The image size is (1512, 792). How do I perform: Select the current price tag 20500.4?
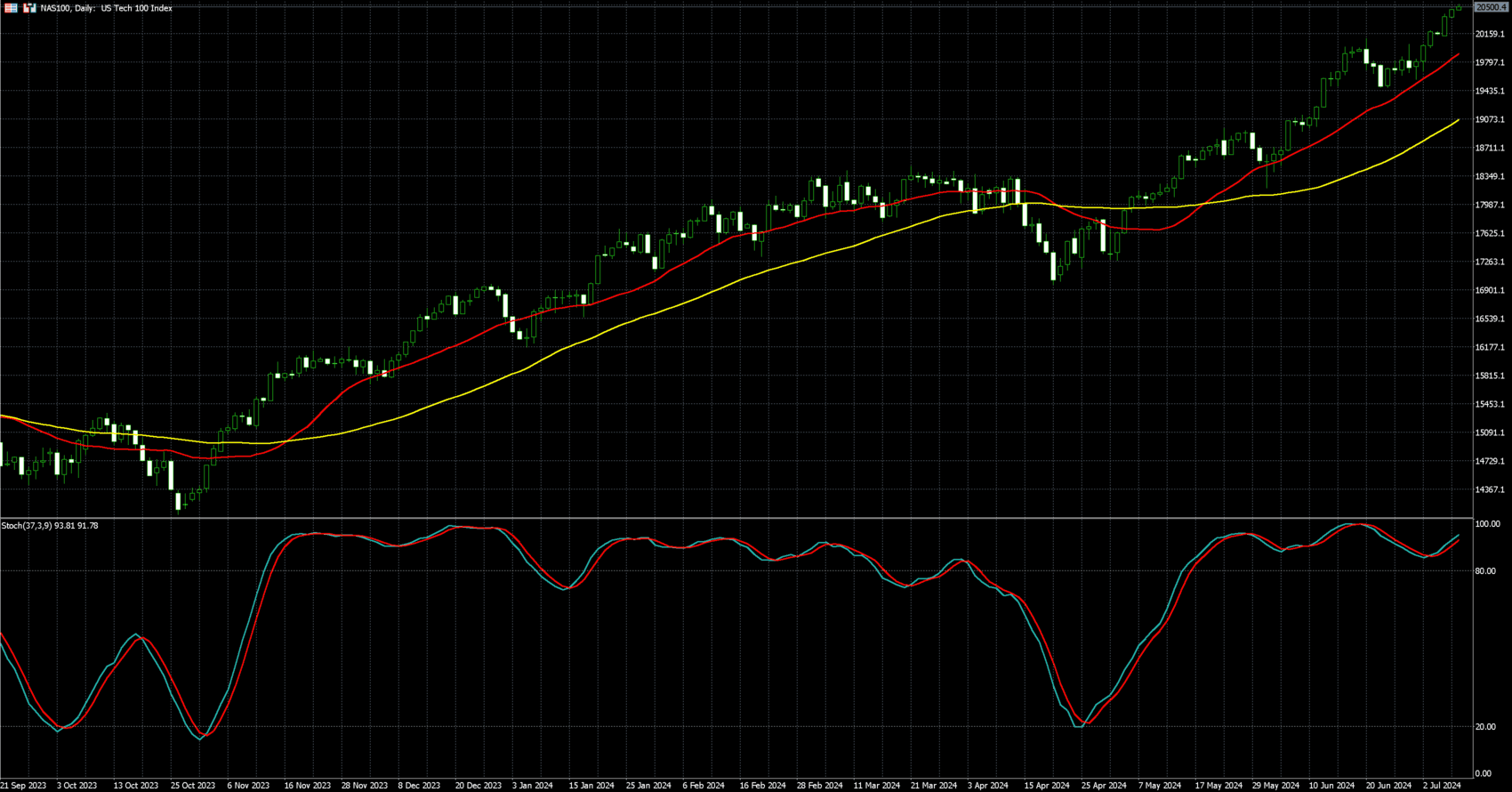click(x=1492, y=7)
